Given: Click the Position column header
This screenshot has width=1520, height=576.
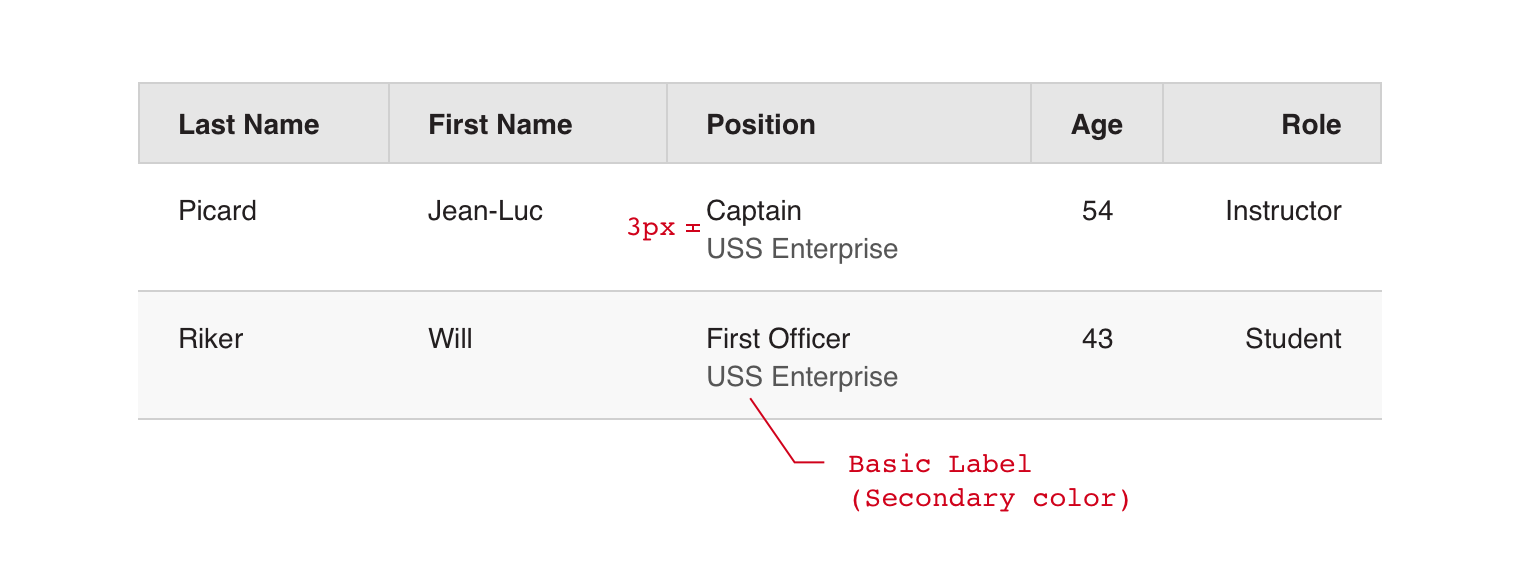Looking at the screenshot, I should pos(761,125).
